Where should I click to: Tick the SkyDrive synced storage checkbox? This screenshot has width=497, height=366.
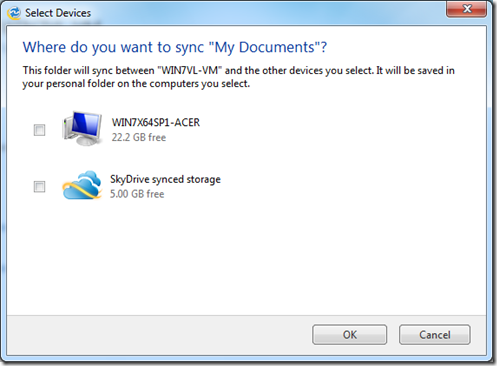click(x=39, y=186)
